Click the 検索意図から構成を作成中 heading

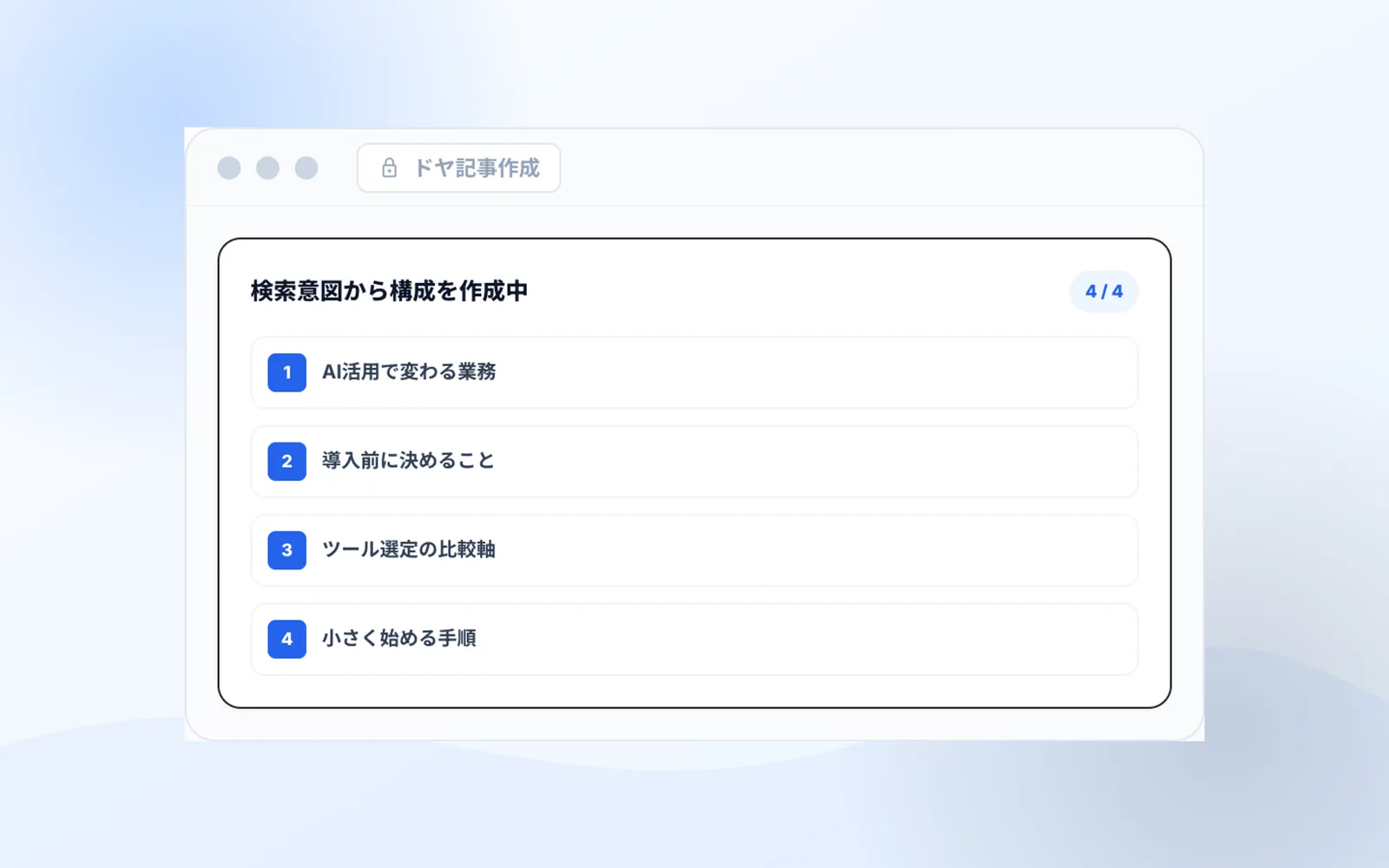389,291
